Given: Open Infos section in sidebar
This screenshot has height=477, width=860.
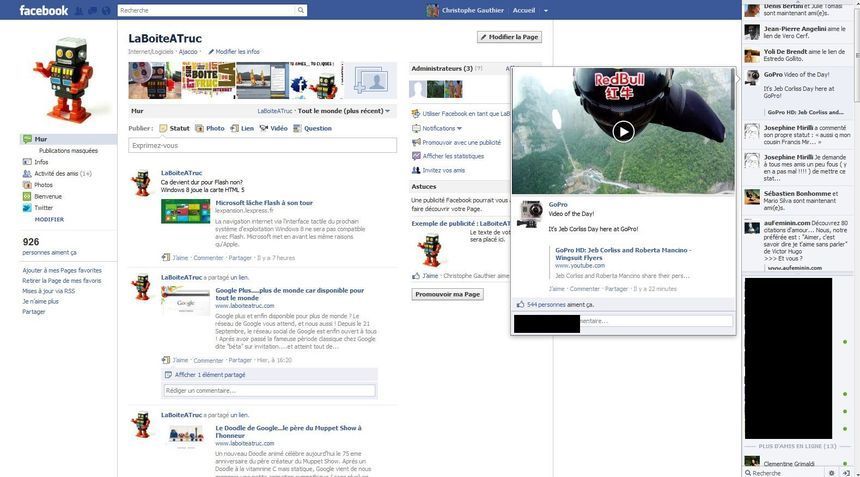Looking at the screenshot, I should point(41,162).
